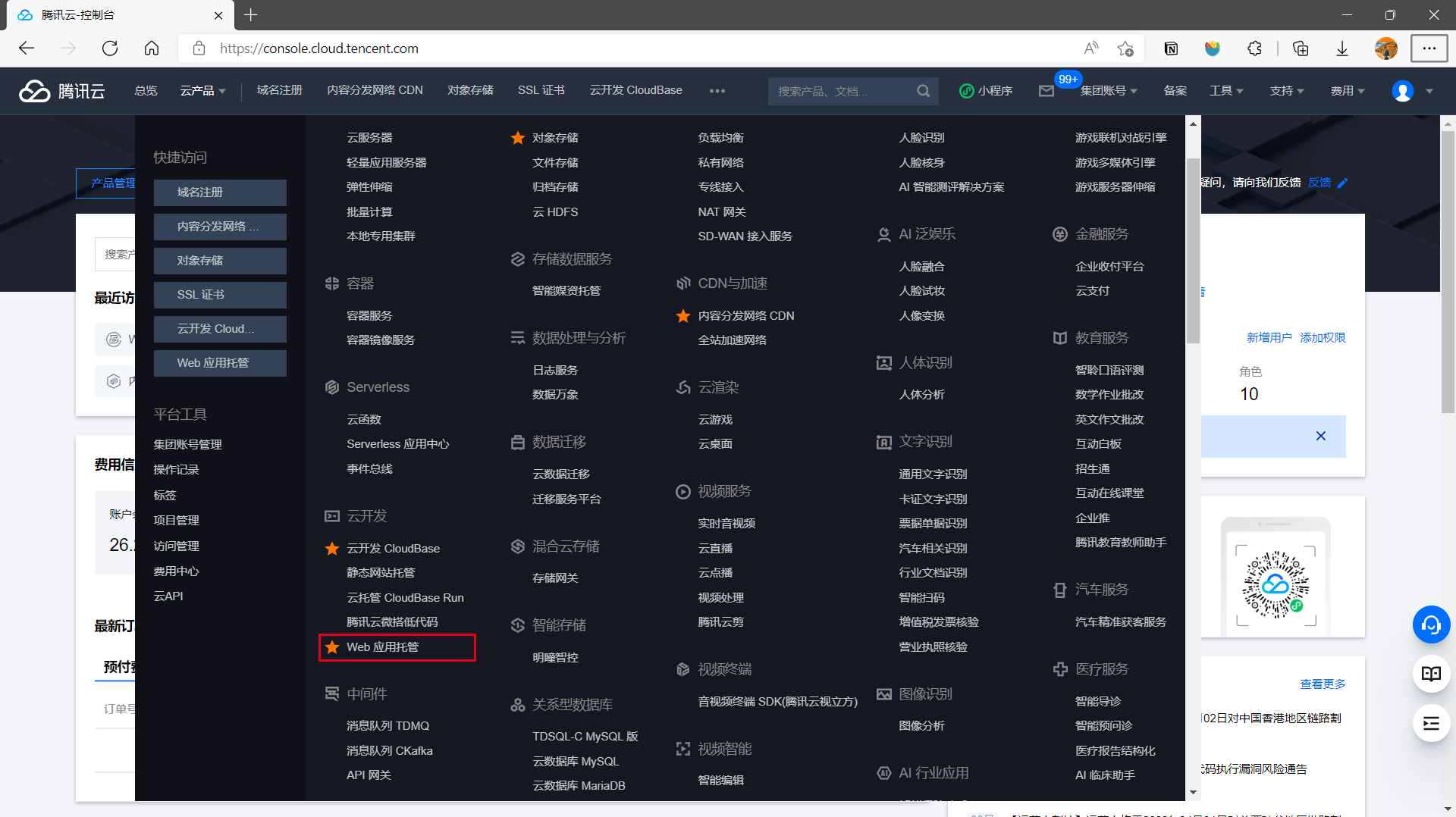1456x817 pixels.
Task: Expand the 云产品 dropdown
Action: coord(202,90)
